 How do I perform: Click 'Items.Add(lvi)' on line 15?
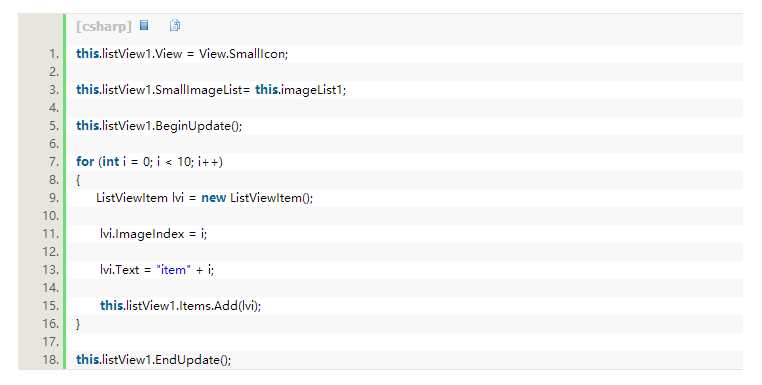[218, 306]
